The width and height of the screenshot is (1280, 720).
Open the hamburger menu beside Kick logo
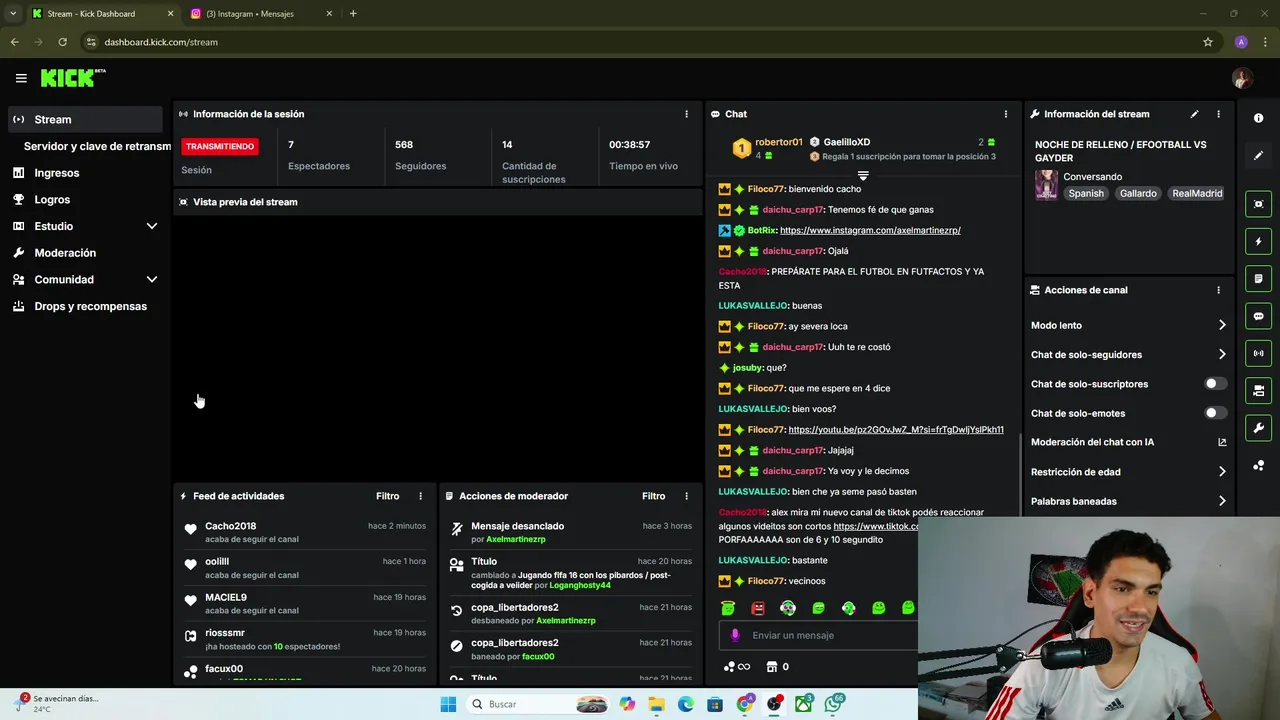(21, 78)
